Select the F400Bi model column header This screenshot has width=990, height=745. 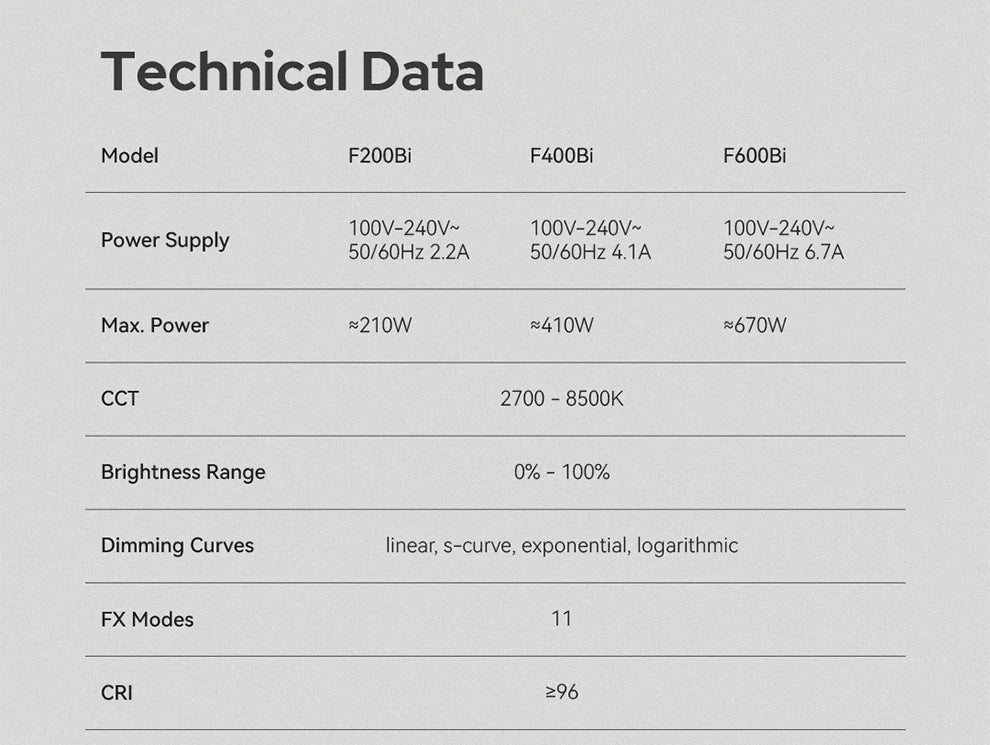point(561,155)
